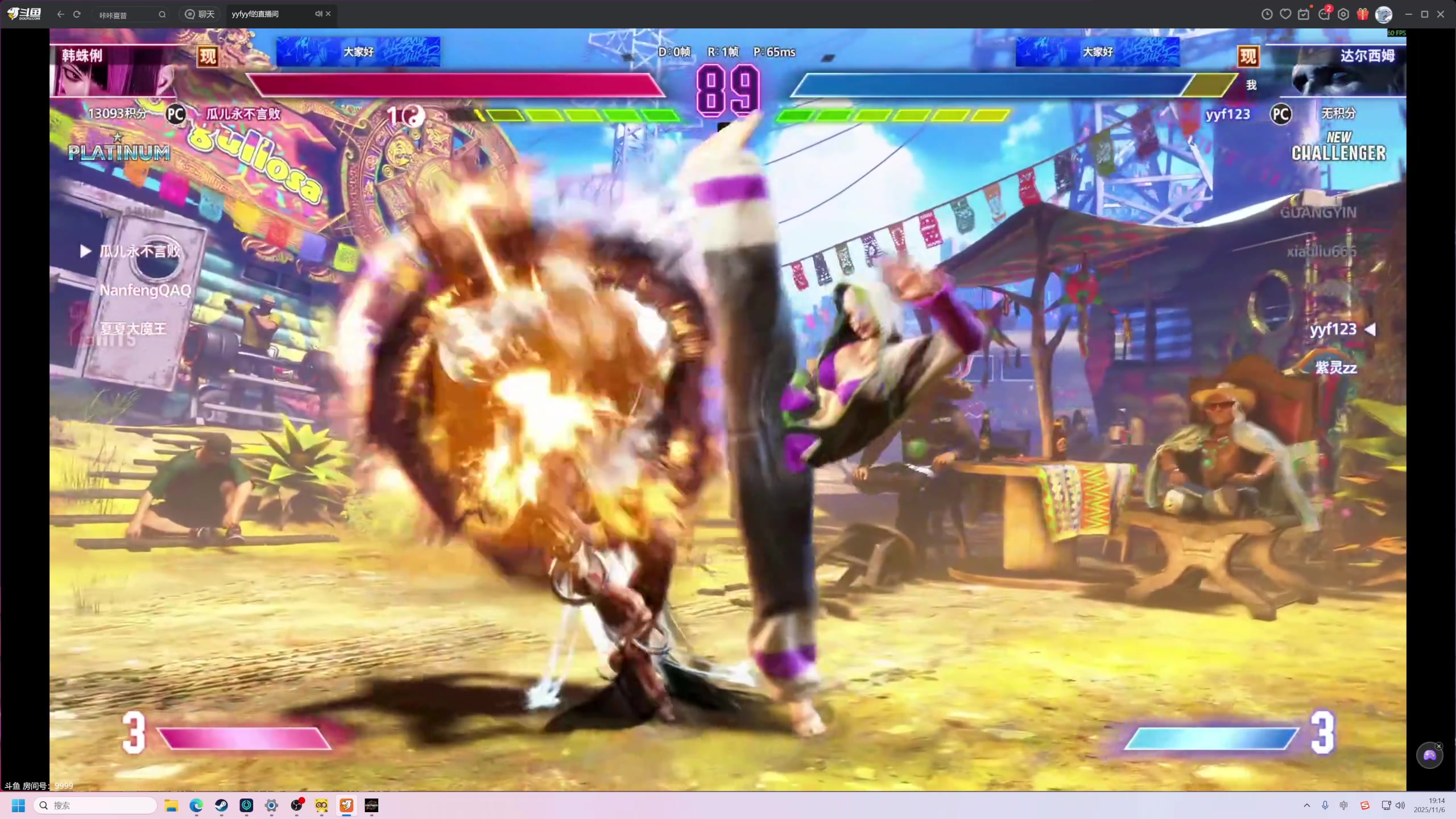The width and height of the screenshot is (1456, 819).
Task: Click the floating game controller button
Action: [x=1429, y=755]
